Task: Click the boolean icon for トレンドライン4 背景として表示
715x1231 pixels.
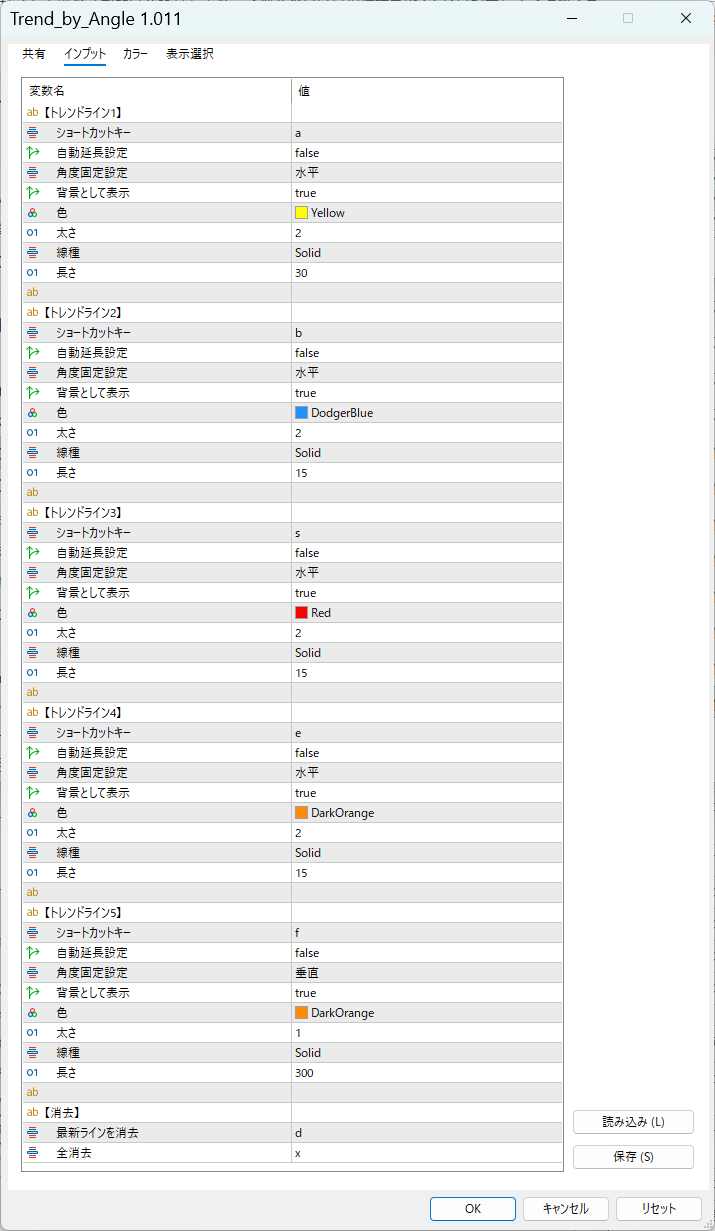Action: [32, 793]
